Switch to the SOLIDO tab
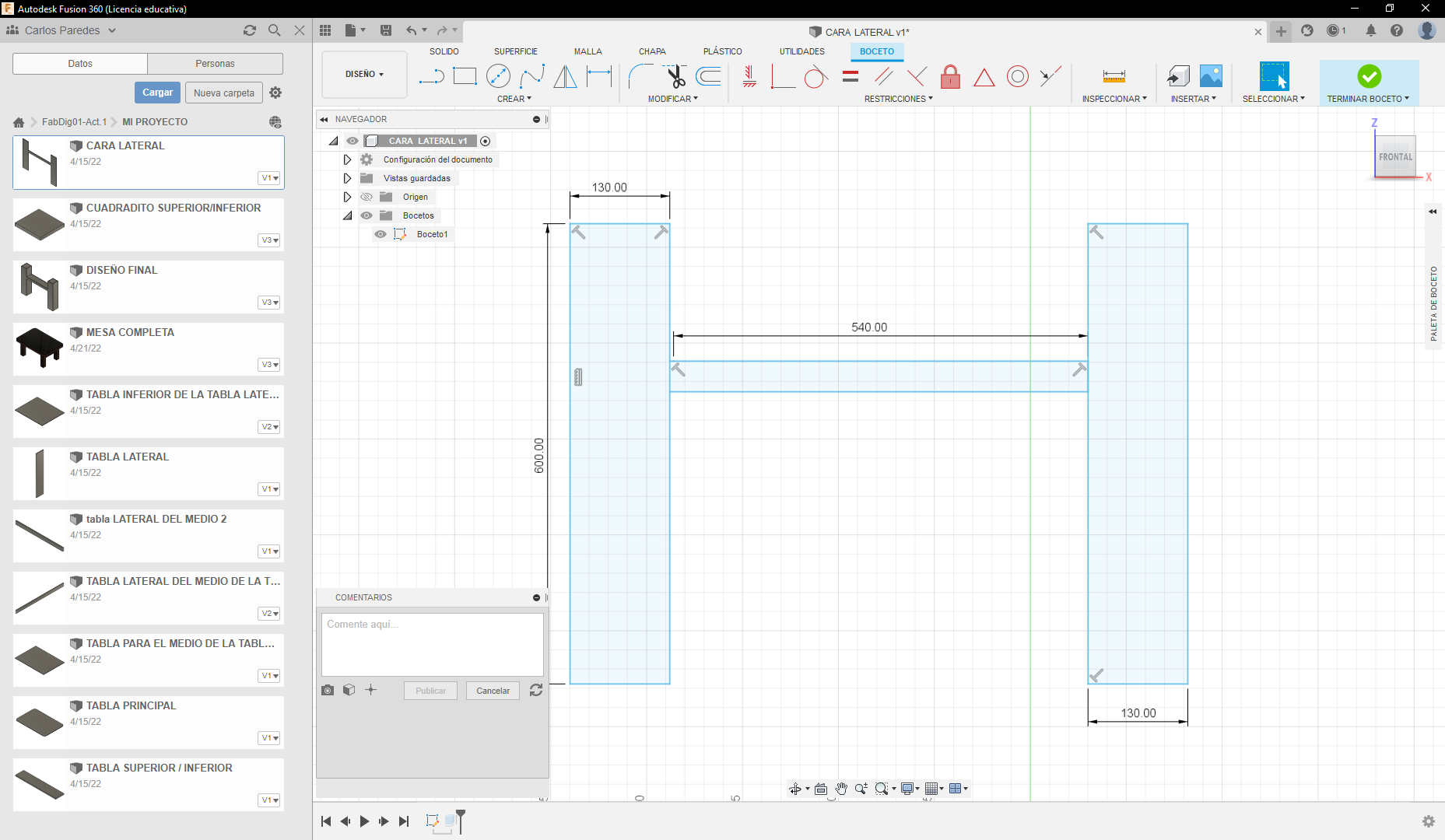The width and height of the screenshot is (1445, 840). [444, 51]
